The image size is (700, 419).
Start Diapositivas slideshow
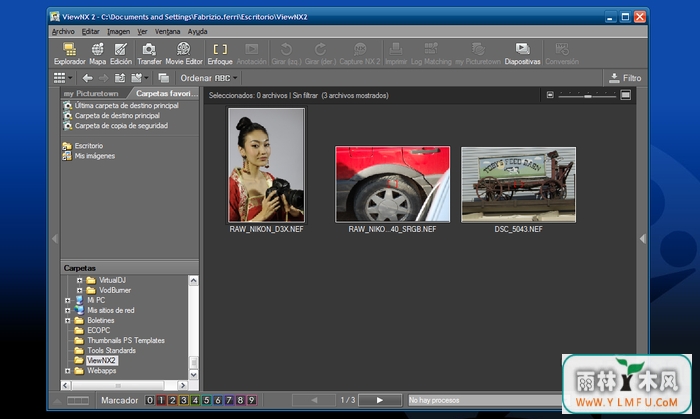click(x=522, y=54)
